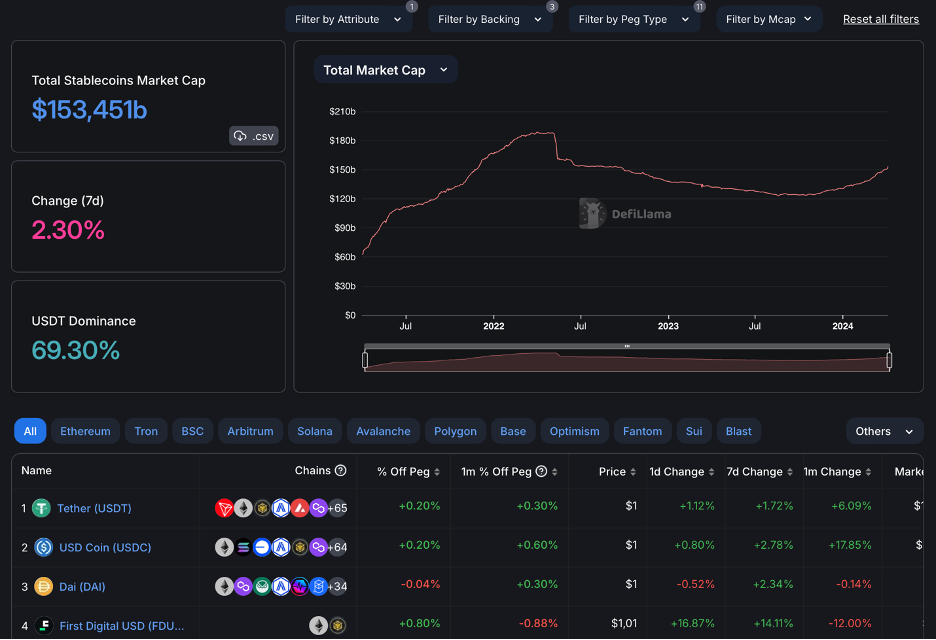Sort by % Off Peg column
Image resolution: width=936 pixels, height=640 pixels.
(408, 472)
